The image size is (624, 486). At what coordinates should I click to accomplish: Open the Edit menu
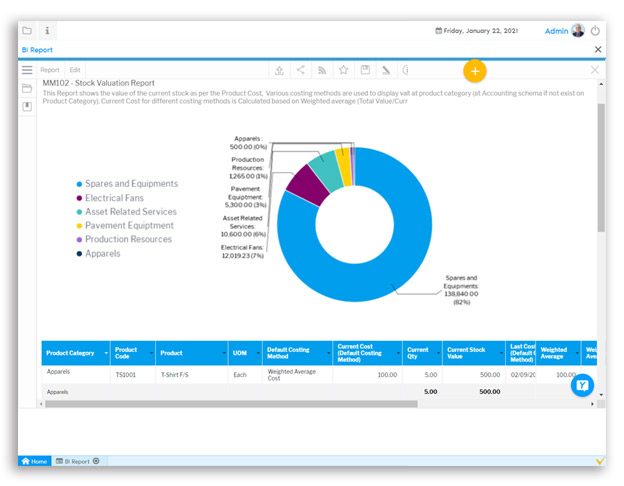click(75, 70)
